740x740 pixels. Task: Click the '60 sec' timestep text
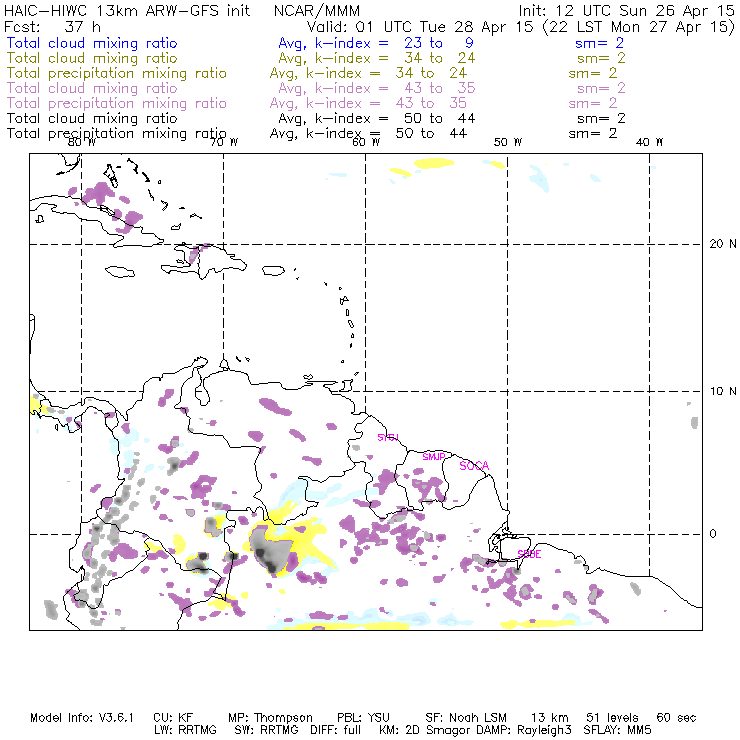[x=676, y=718]
